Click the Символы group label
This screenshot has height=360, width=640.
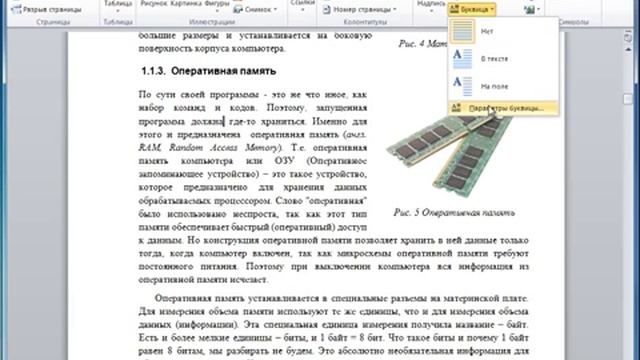tap(573, 22)
